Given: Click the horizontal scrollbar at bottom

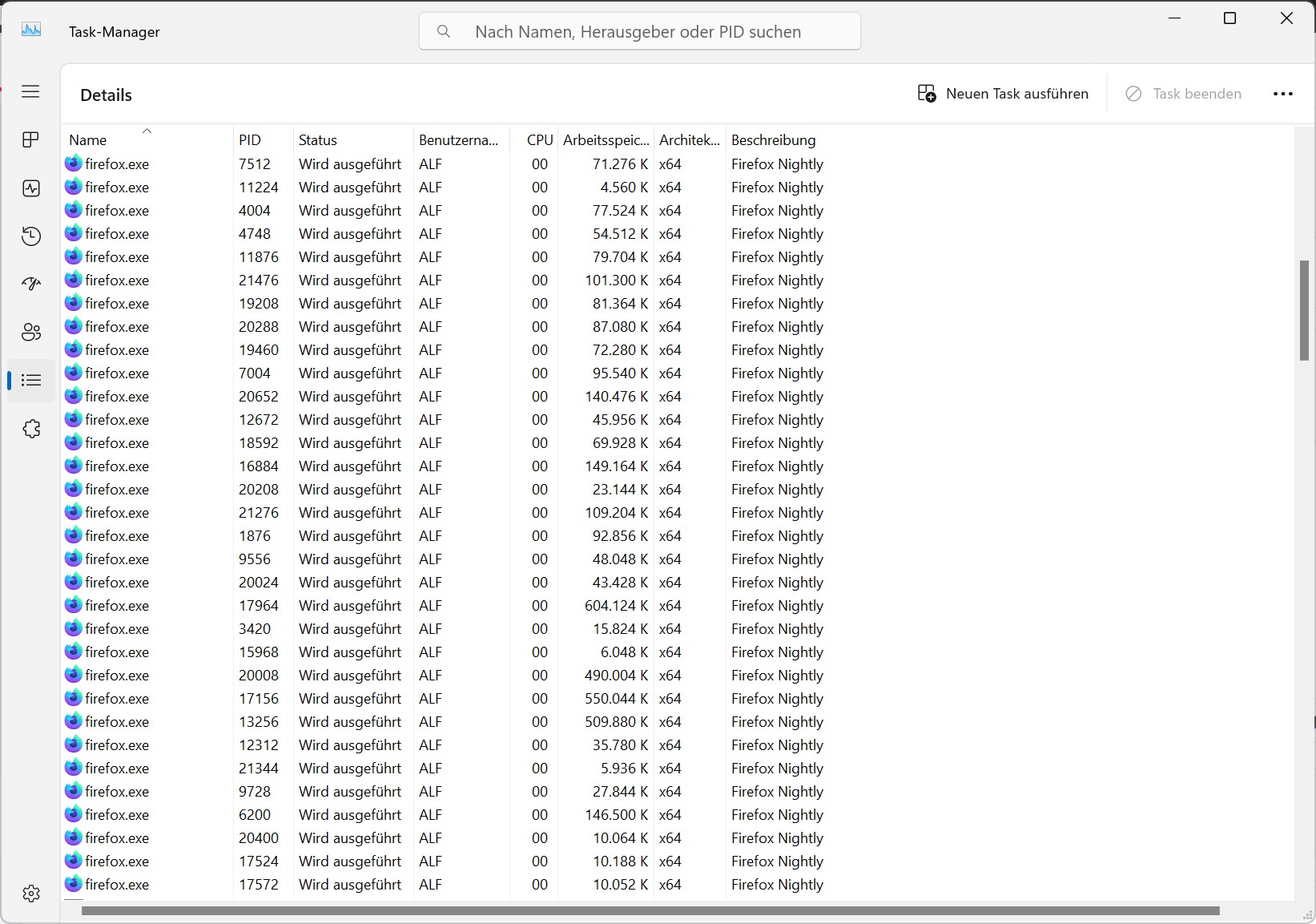Looking at the screenshot, I should (650, 910).
